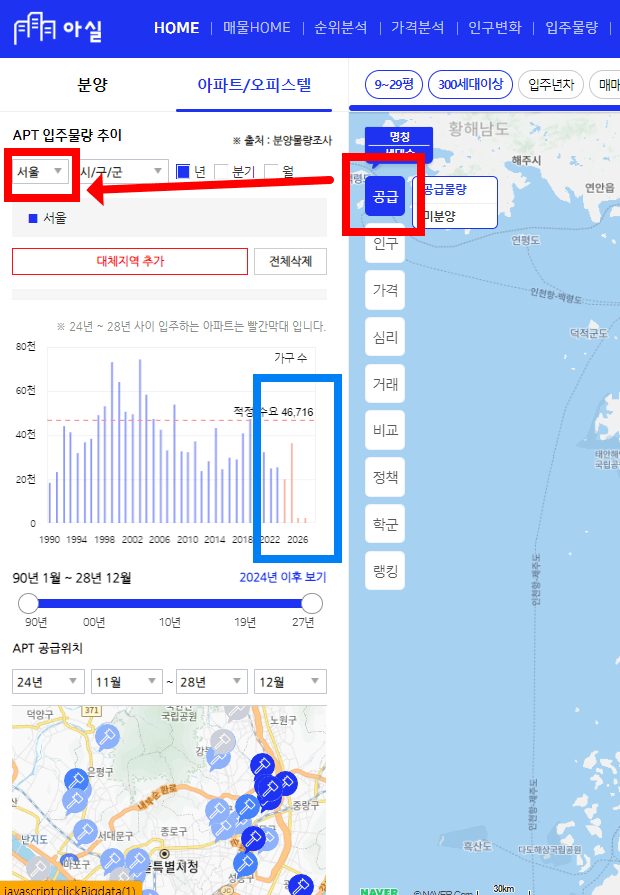
Task: Click the 2024년 이후 보기 link
Action: [283, 577]
